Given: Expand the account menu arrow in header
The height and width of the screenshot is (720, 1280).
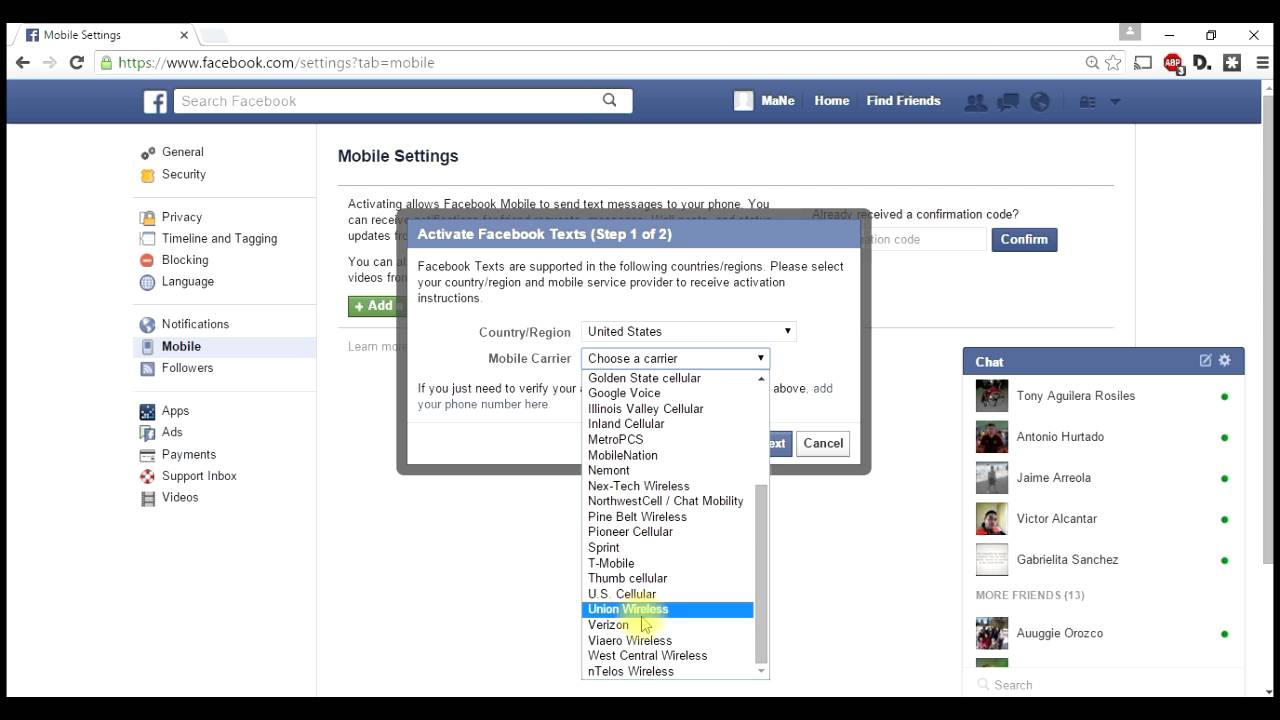Looking at the screenshot, I should (1115, 102).
